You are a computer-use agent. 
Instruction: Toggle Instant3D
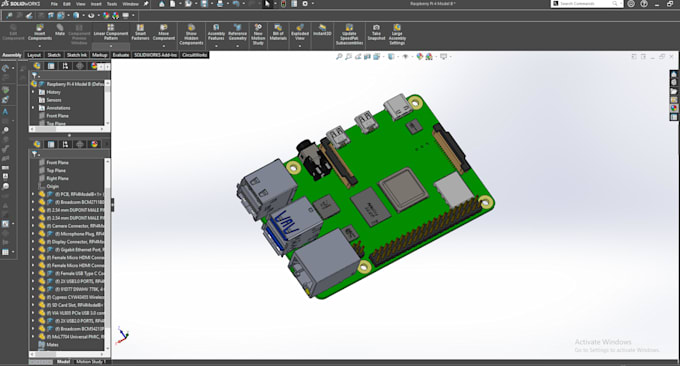point(322,30)
